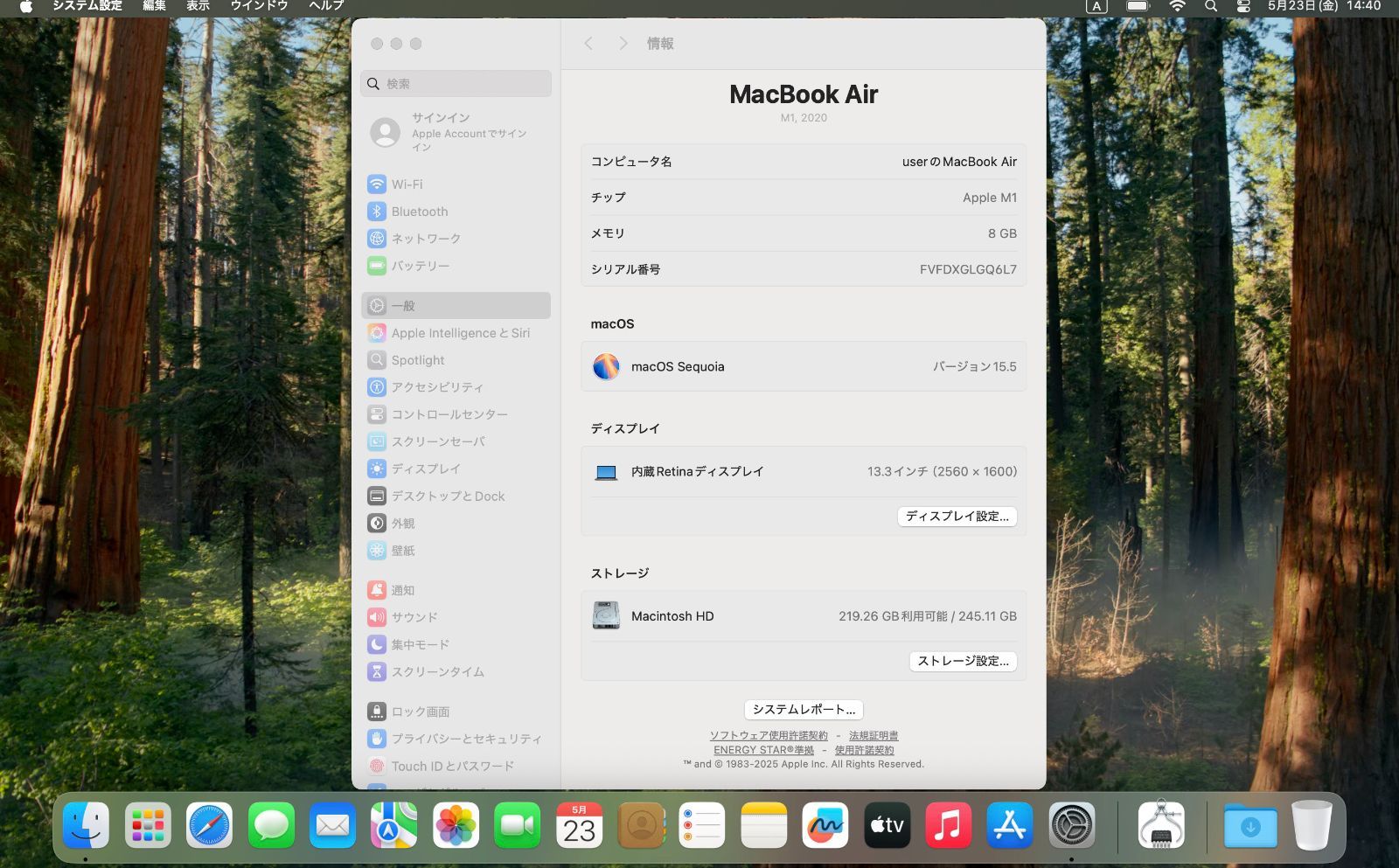Open バッテリー (Battery) settings

[456, 266]
